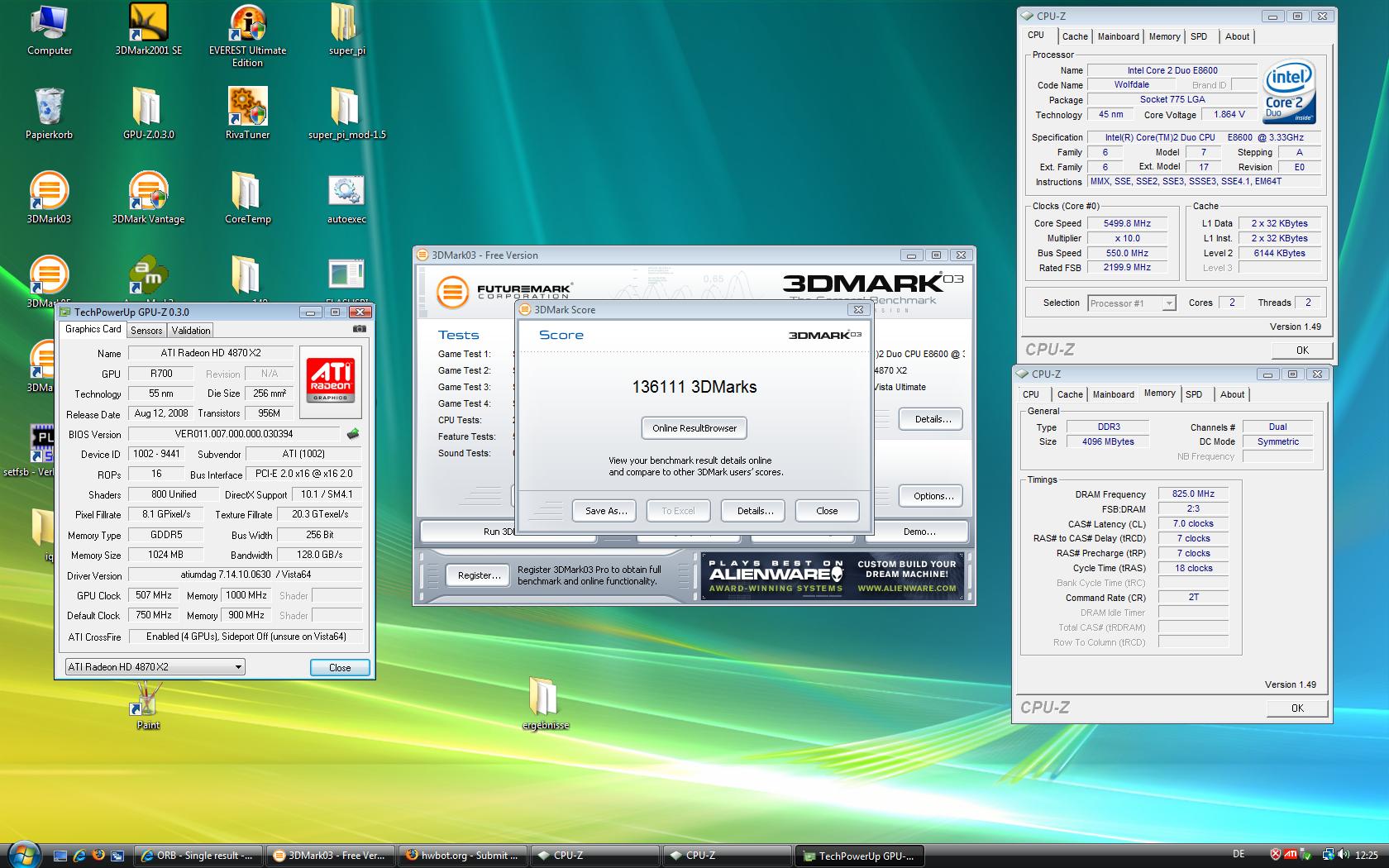1389x868 pixels.
Task: Launch EVEREST Ultimate Edition shortcut
Action: 247,36
